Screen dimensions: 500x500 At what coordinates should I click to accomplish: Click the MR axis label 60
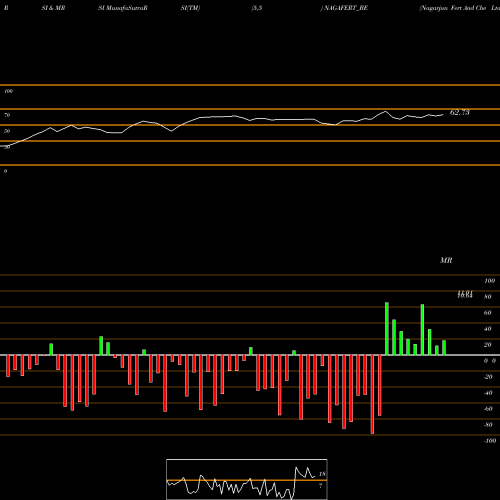[x=488, y=313]
